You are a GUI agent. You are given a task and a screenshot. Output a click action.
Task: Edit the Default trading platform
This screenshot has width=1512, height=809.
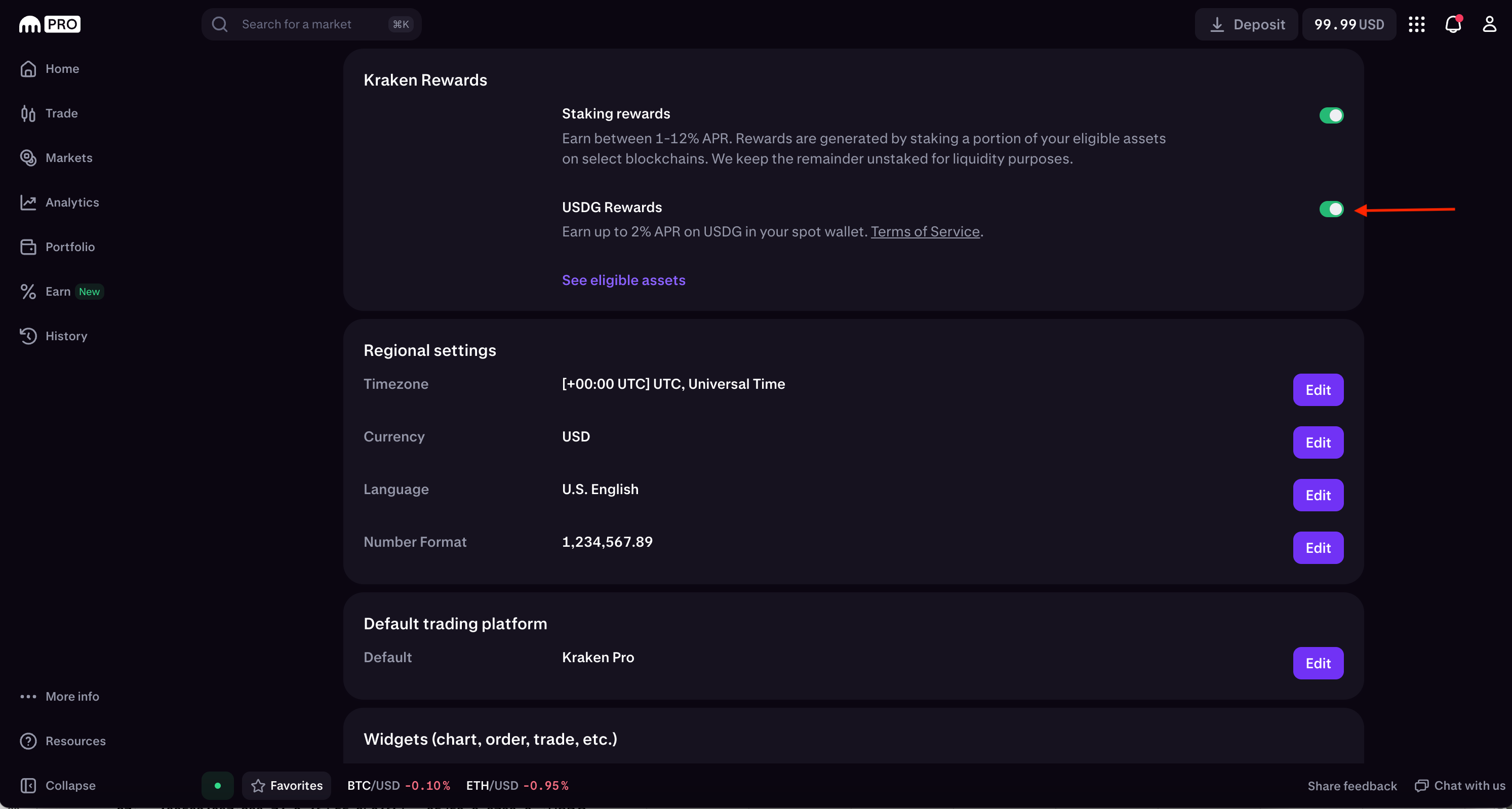tap(1318, 663)
